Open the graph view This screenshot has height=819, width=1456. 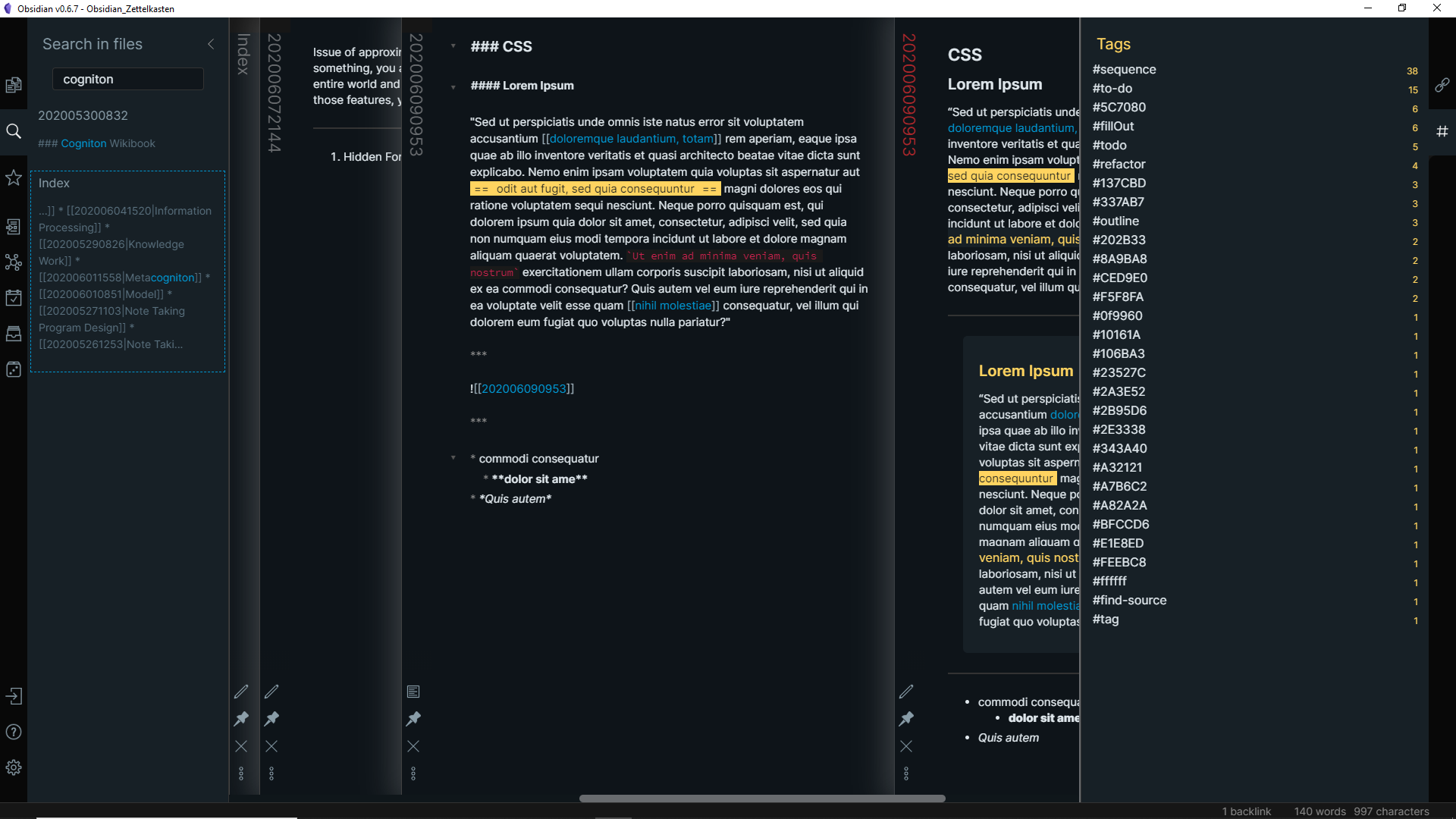(14, 262)
